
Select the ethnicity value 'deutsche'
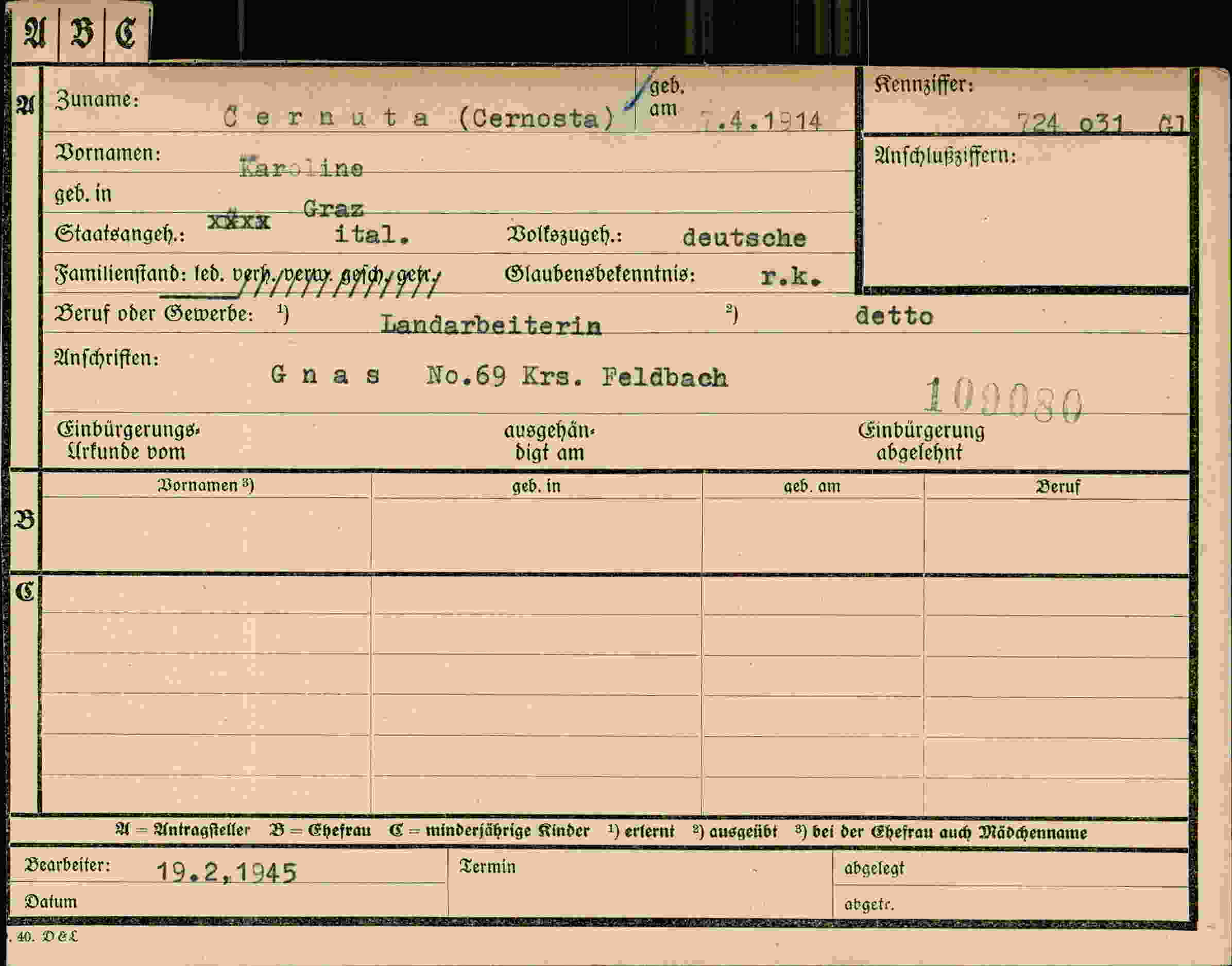744,237
